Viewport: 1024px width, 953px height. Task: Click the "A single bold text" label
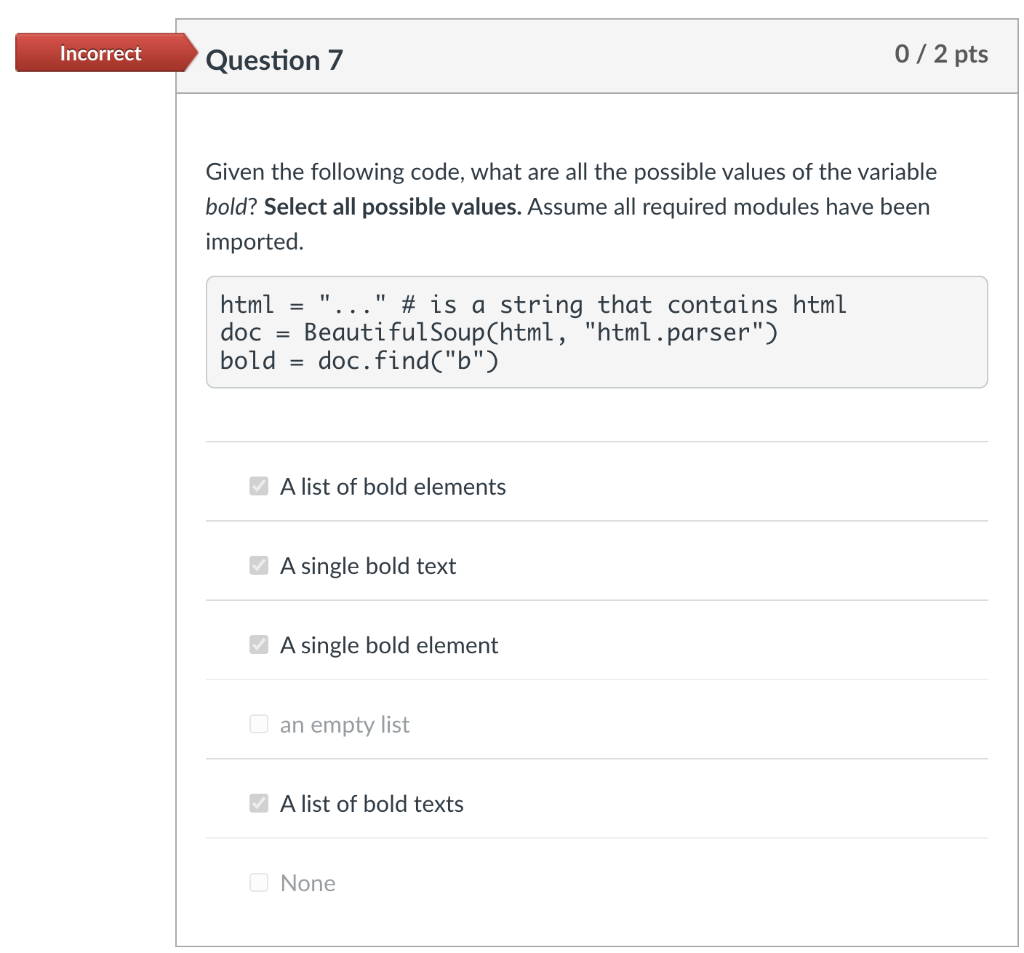click(x=368, y=565)
